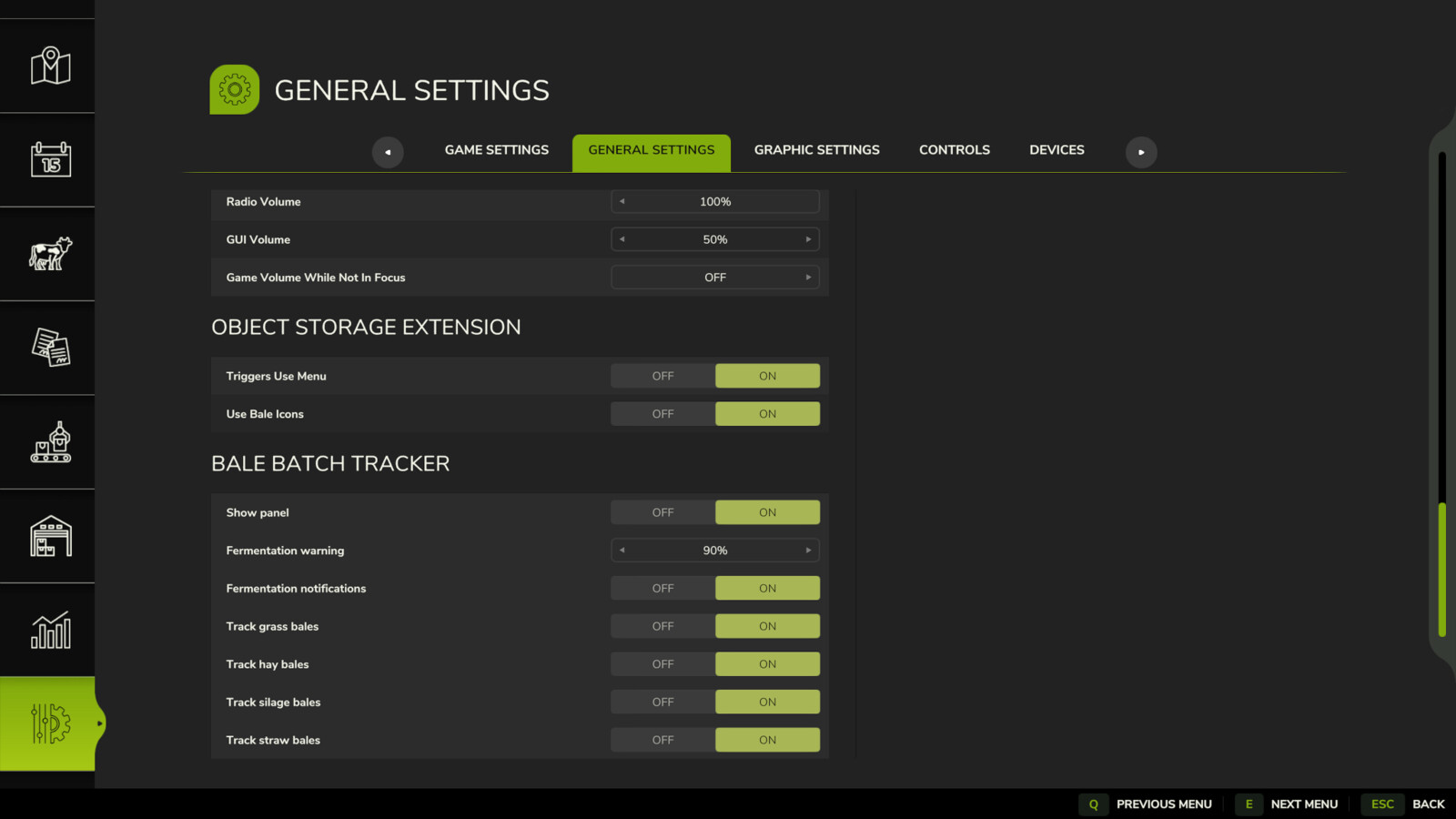Decrease GUI Volume with left arrow
Screen dimensions: 1456x819
point(622,239)
